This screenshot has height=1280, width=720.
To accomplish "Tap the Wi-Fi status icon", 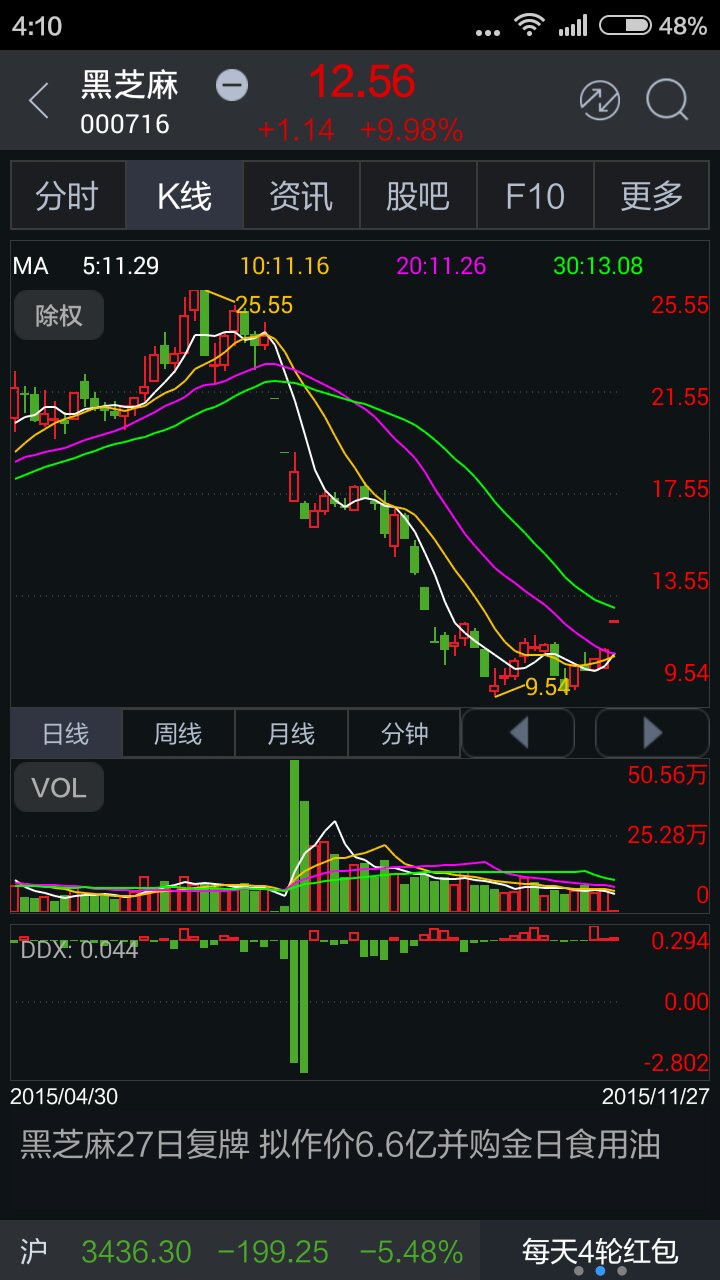I will click(x=529, y=26).
